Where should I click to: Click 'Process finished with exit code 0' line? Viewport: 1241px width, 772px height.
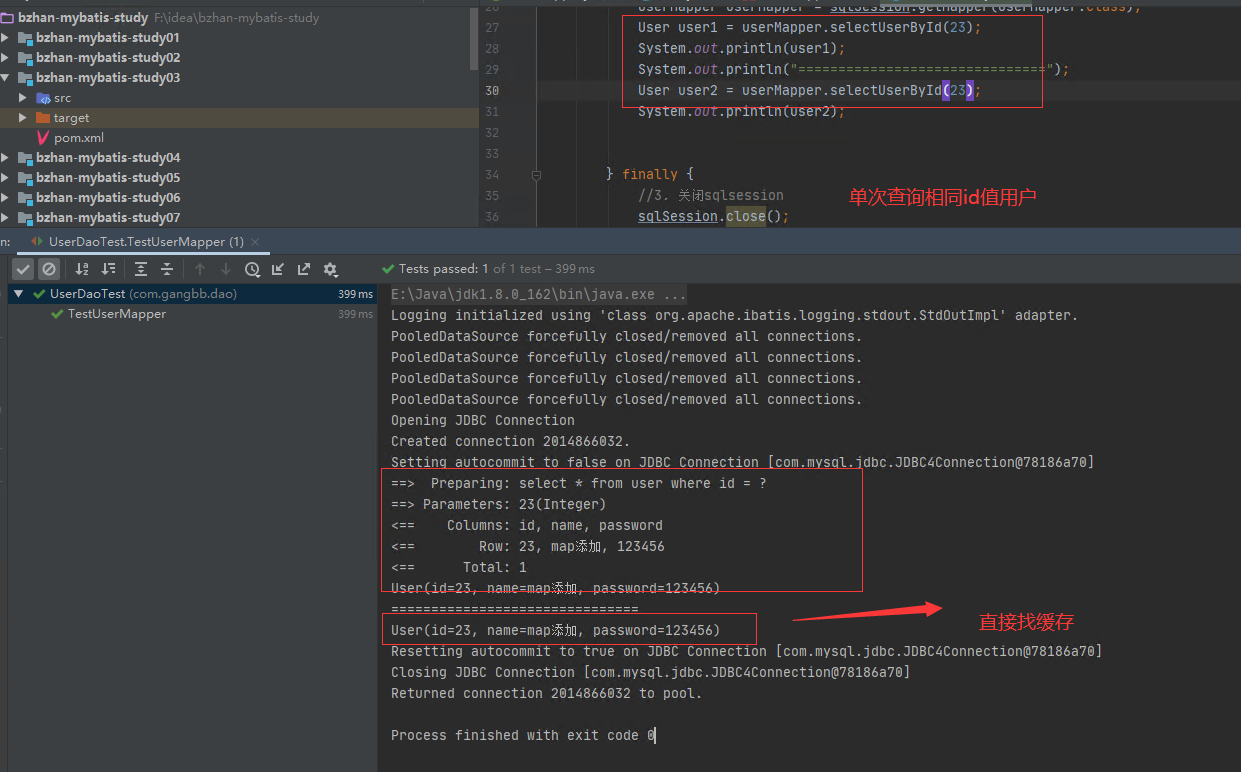pos(523,735)
